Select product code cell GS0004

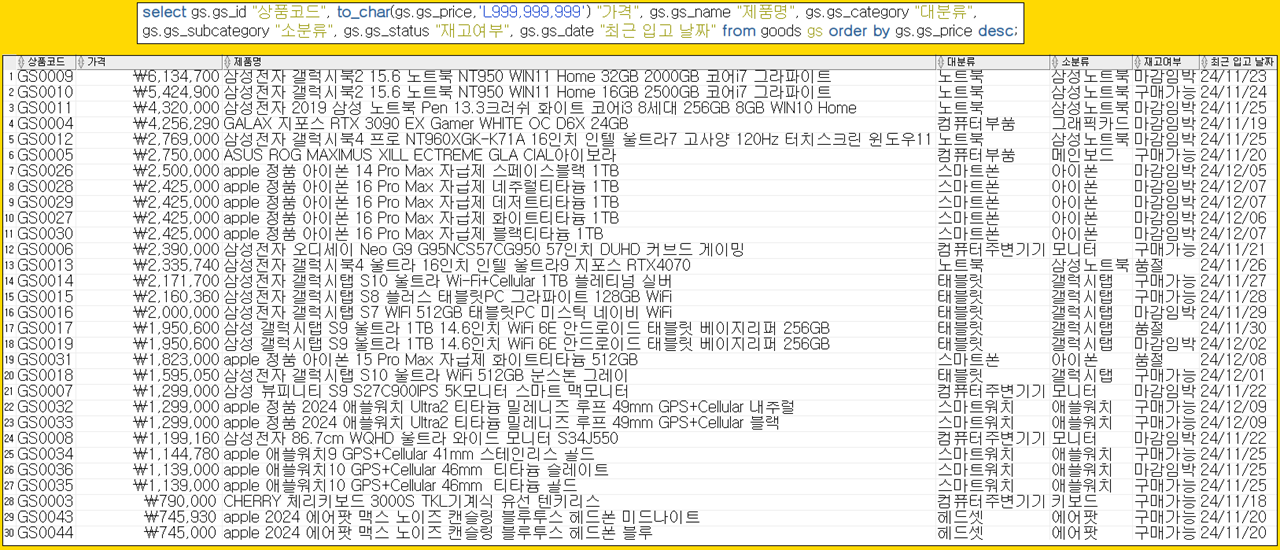[x=45, y=124]
